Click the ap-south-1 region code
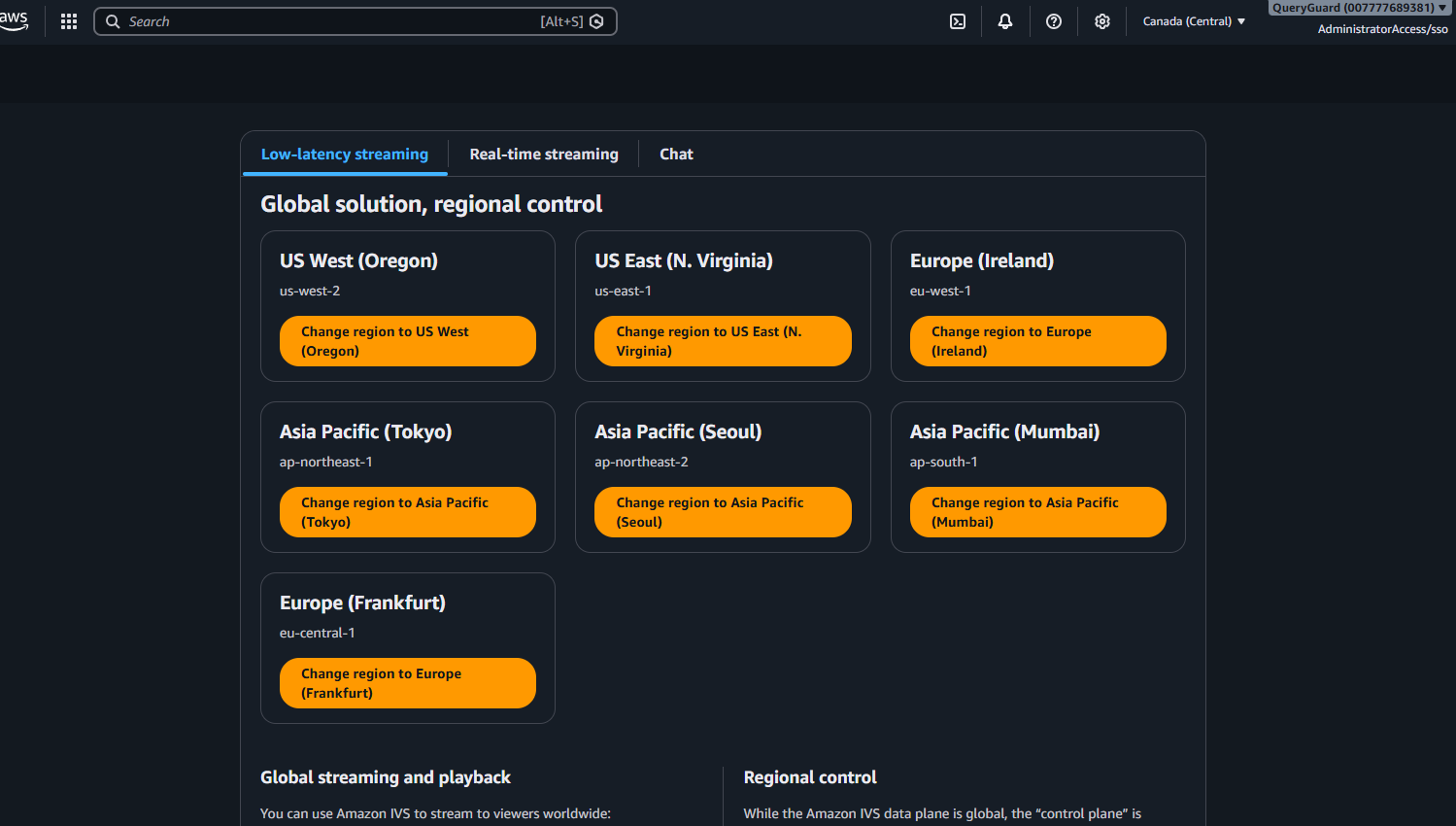Image resolution: width=1456 pixels, height=826 pixels. [944, 462]
